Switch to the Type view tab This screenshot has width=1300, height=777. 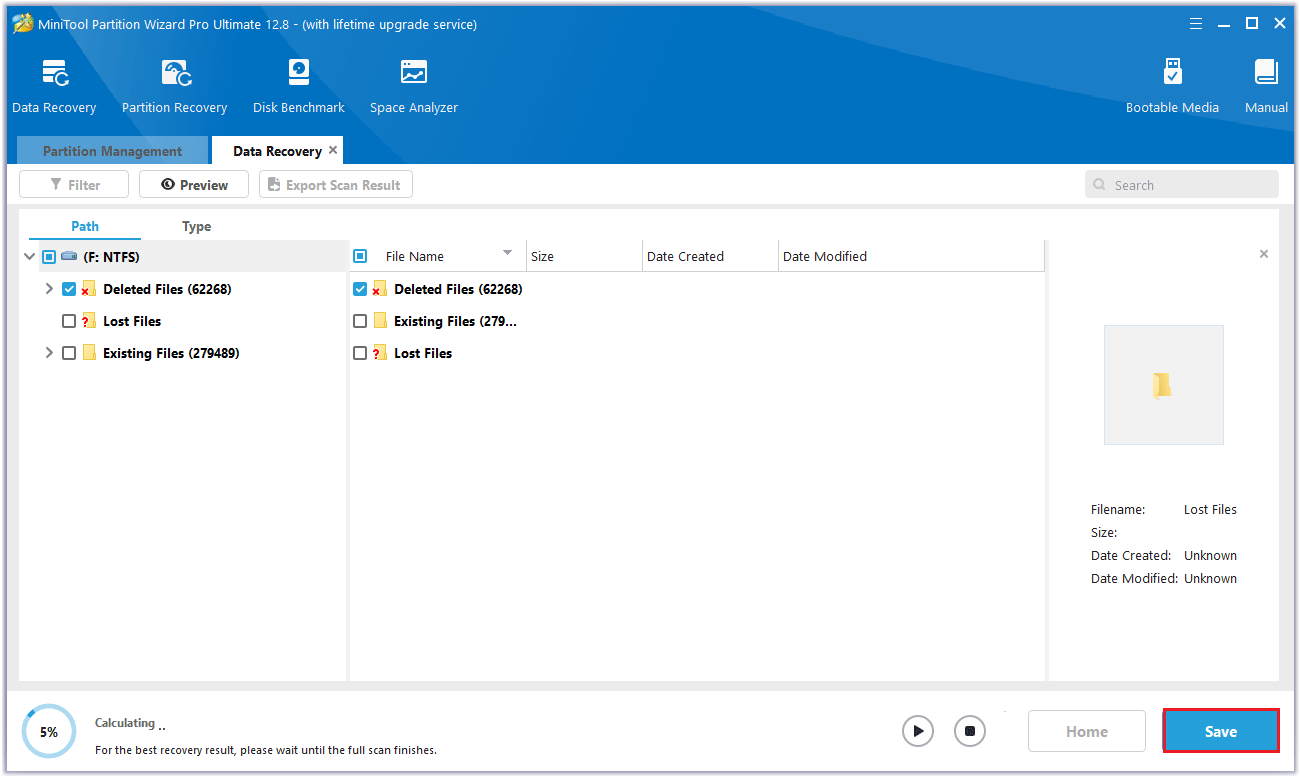[x=196, y=226]
